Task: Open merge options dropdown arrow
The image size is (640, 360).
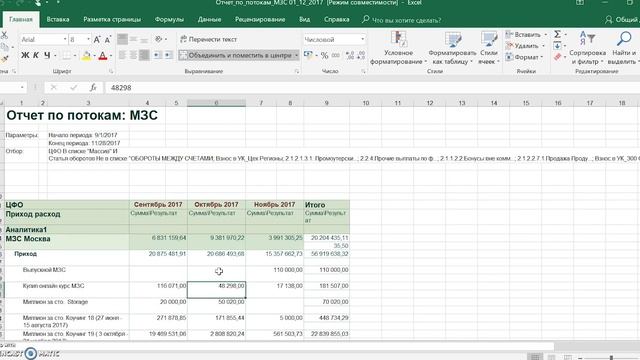Action: tap(296, 55)
